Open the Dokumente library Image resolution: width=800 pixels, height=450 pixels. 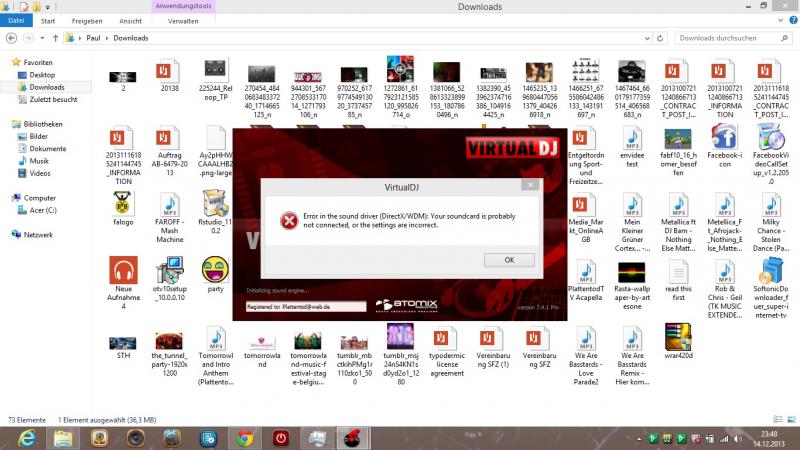tap(47, 148)
